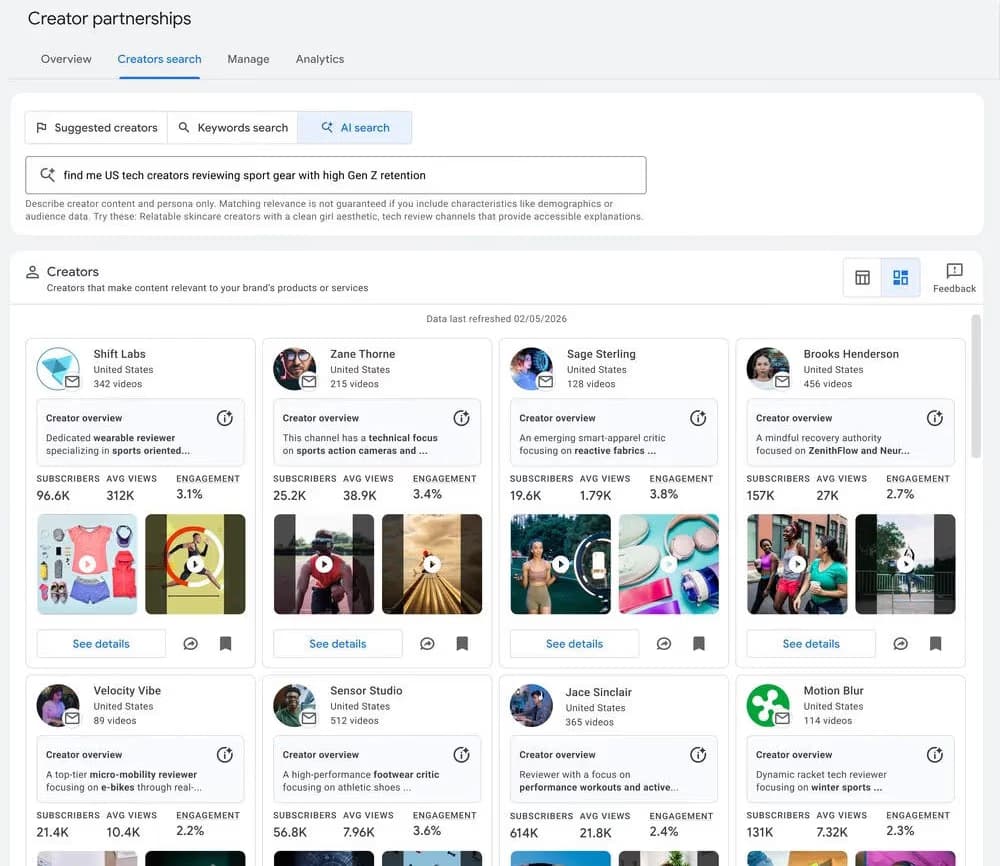This screenshot has width=1000, height=866.
Task: Open Sensor Studio AI overview info icon
Action: 461,755
